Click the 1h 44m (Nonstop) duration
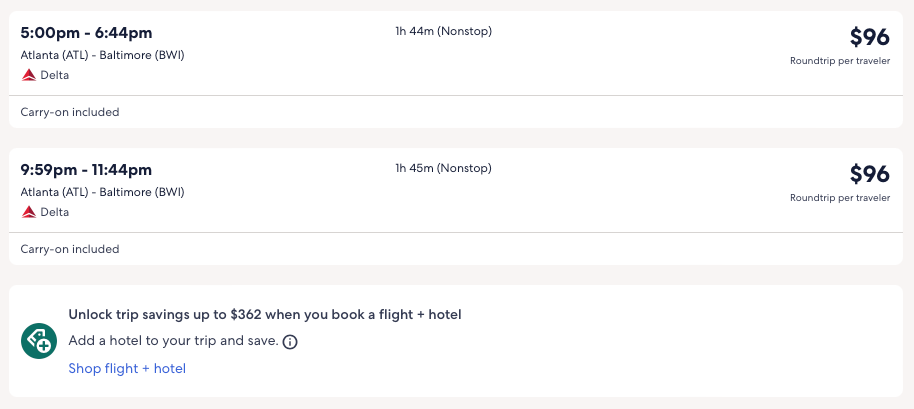Screen dimensions: 914x409 (x=443, y=31)
